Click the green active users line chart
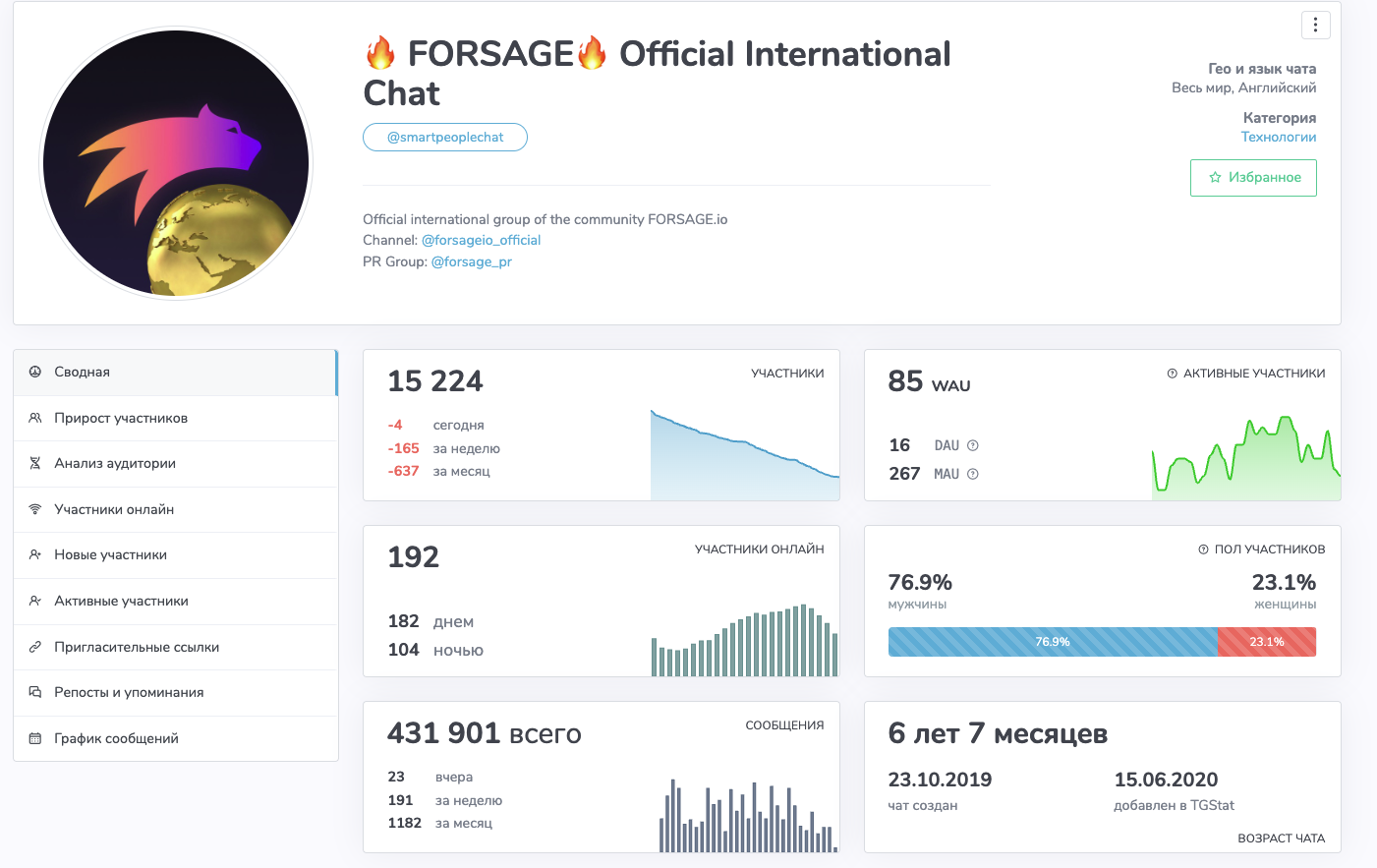The height and width of the screenshot is (868, 1377). tap(1246, 457)
